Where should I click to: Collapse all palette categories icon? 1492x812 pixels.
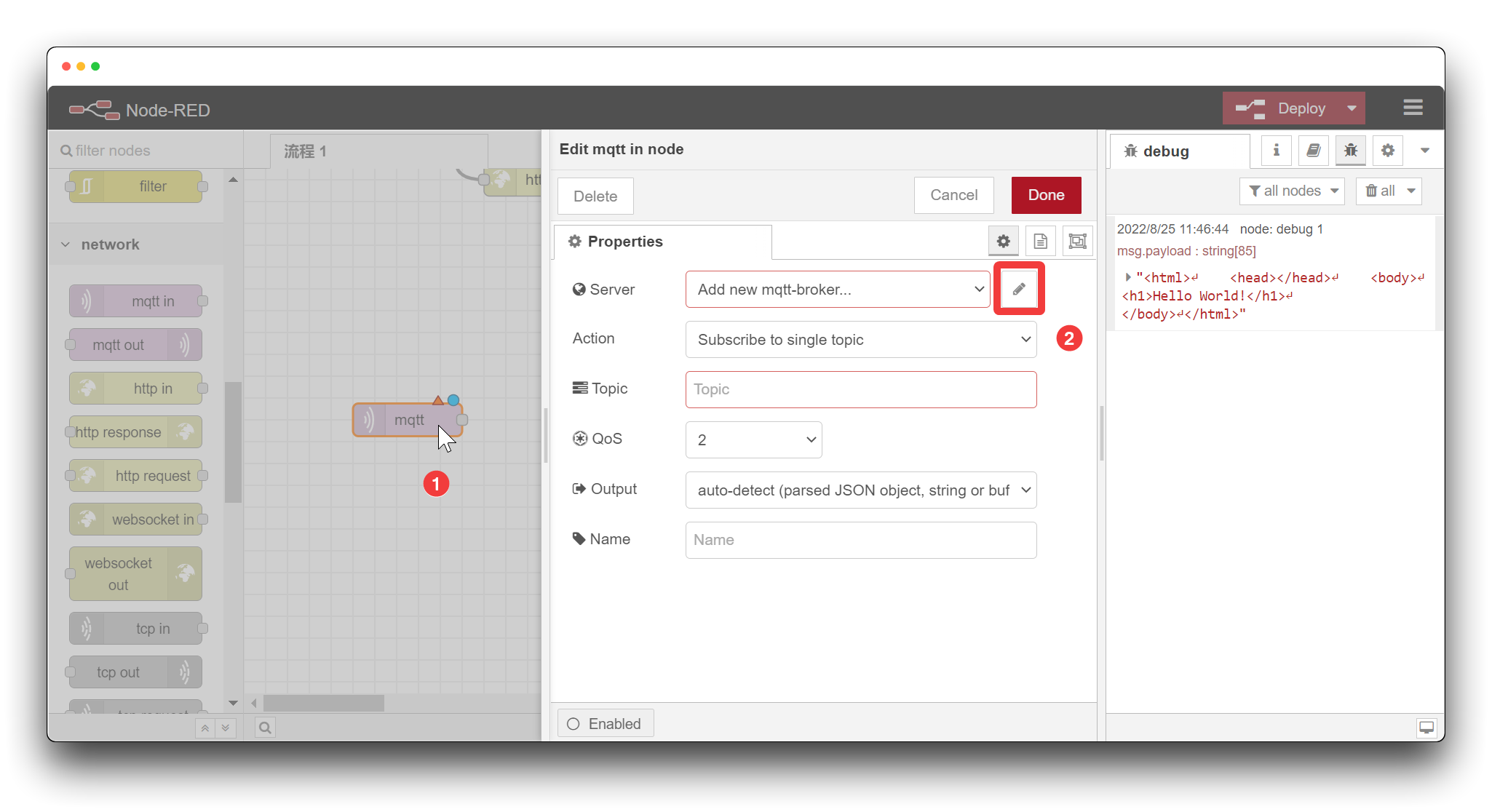coord(205,728)
